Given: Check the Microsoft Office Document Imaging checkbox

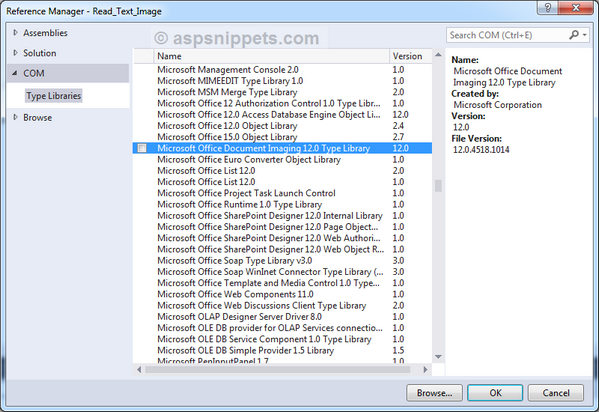Looking at the screenshot, I should [x=142, y=148].
